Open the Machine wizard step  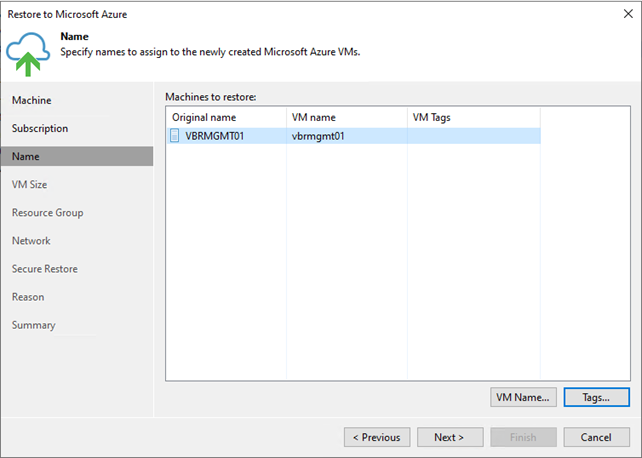pos(32,100)
